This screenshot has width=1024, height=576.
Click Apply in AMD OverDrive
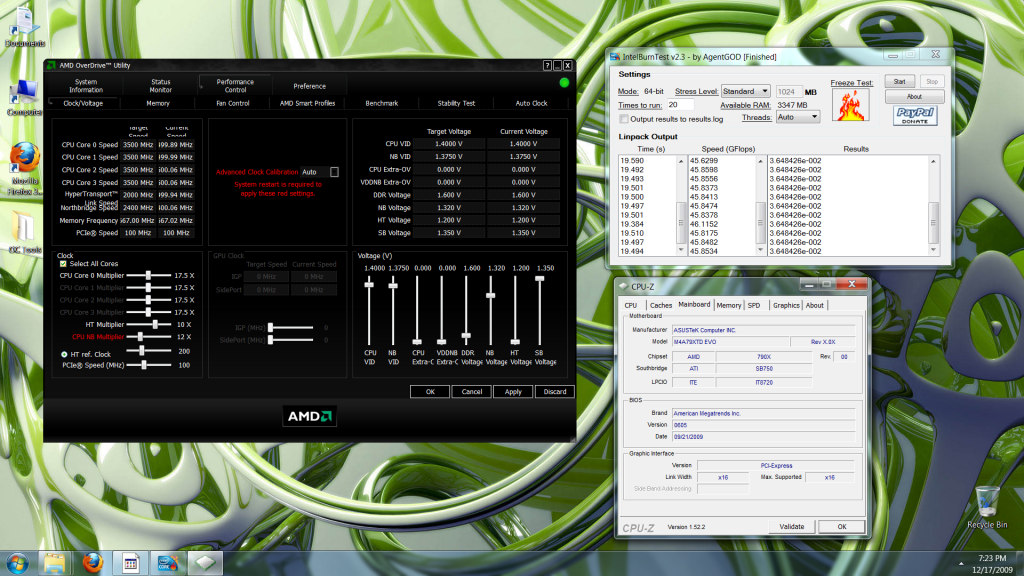[x=513, y=392]
